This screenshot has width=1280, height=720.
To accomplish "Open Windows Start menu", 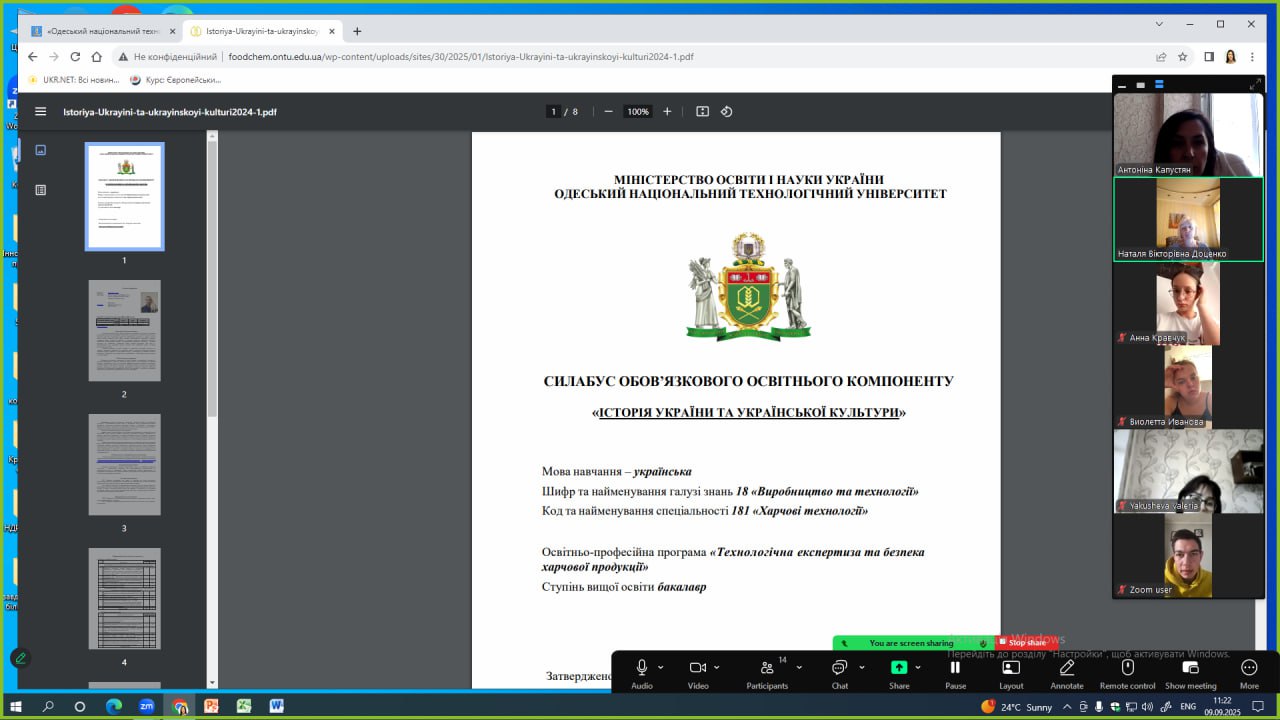I will (15, 706).
